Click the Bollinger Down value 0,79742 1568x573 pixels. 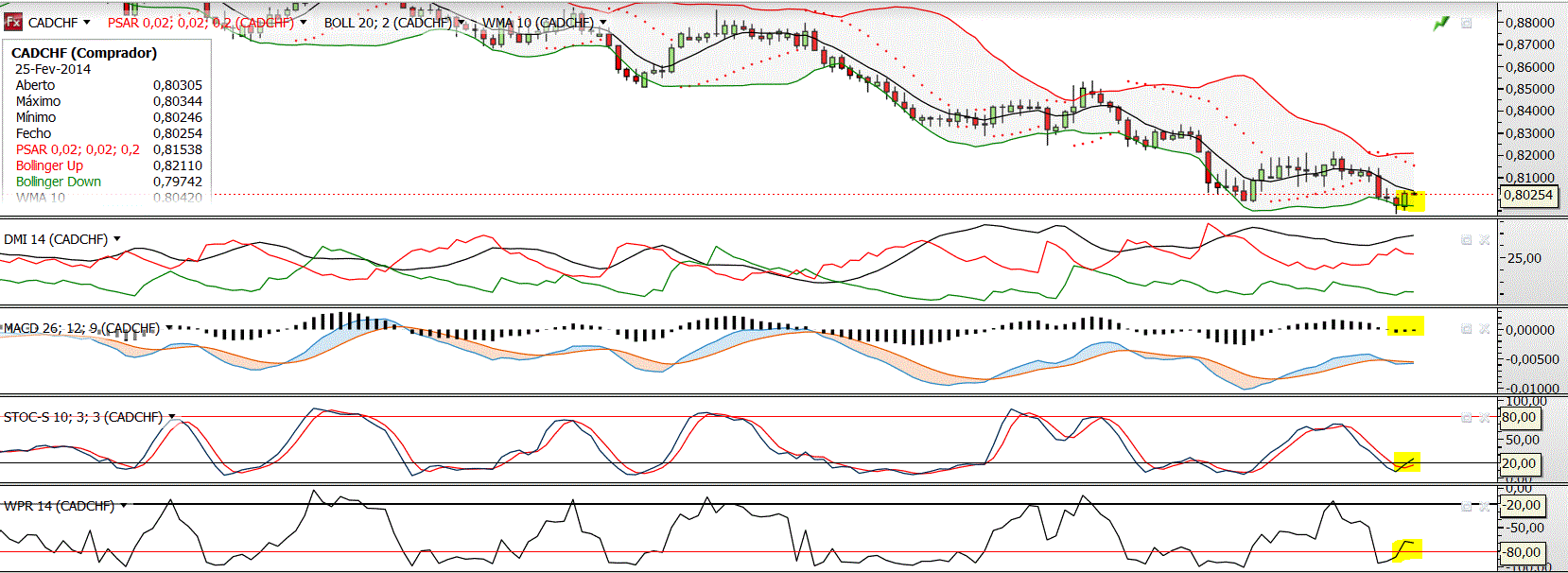click(x=178, y=182)
